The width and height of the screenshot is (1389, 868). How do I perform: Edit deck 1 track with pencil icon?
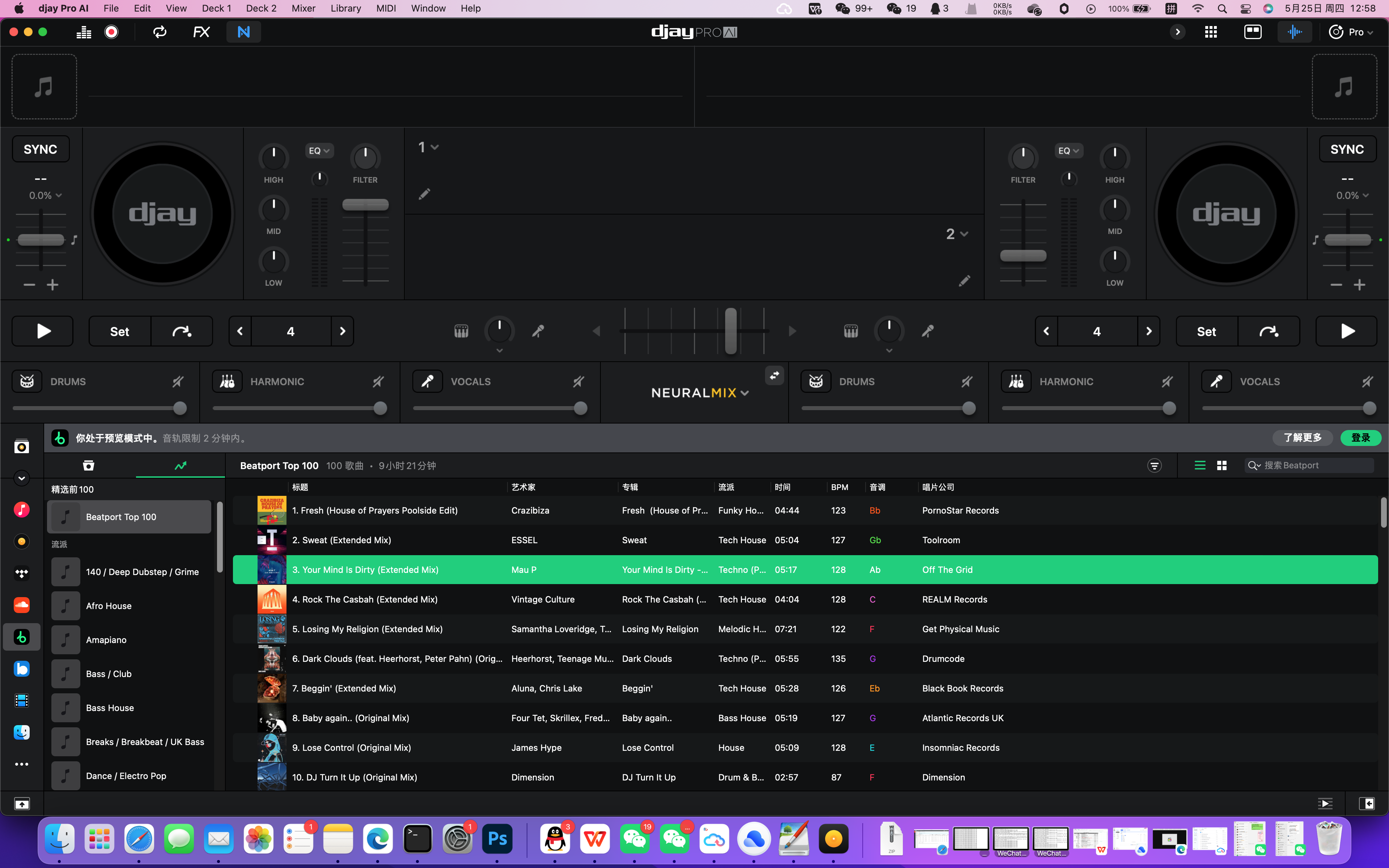pos(424,195)
